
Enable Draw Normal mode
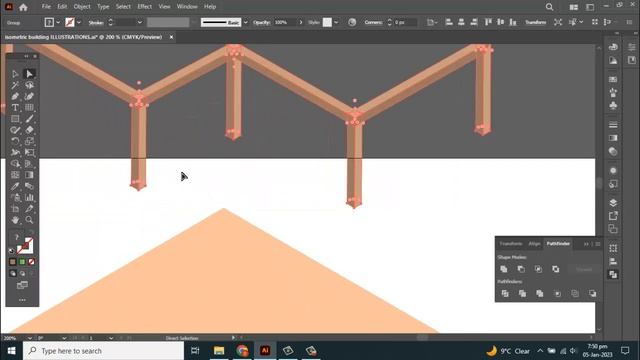click(x=13, y=273)
